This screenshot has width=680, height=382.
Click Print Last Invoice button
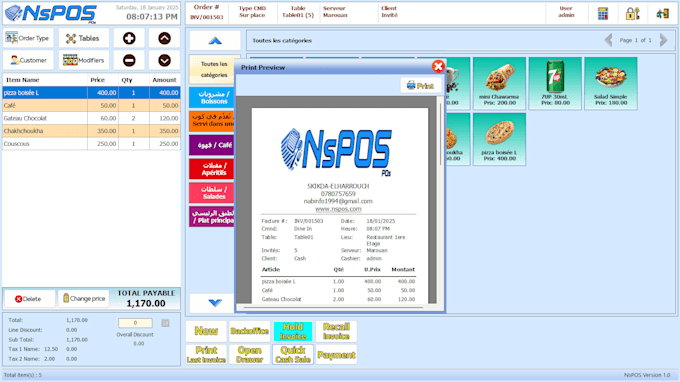coord(206,354)
